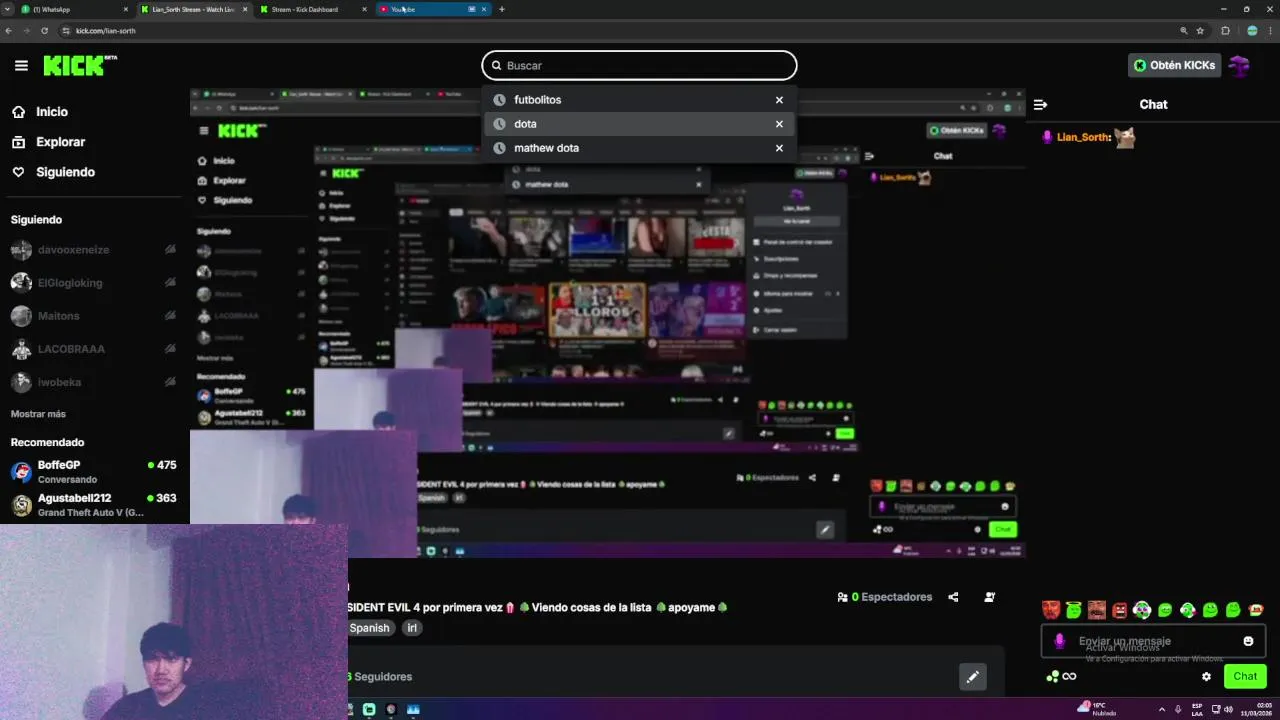1280x720 pixels.
Task: Focus the 'Enviar un mensaje' chat input
Action: point(1154,641)
